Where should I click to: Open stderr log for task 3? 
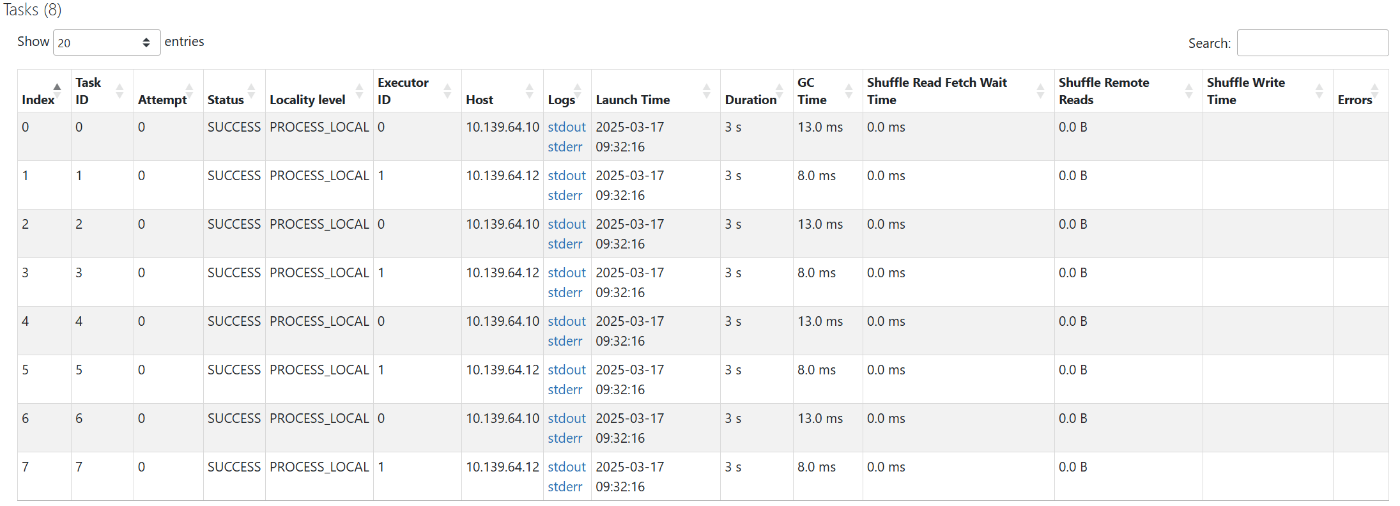tap(565, 292)
